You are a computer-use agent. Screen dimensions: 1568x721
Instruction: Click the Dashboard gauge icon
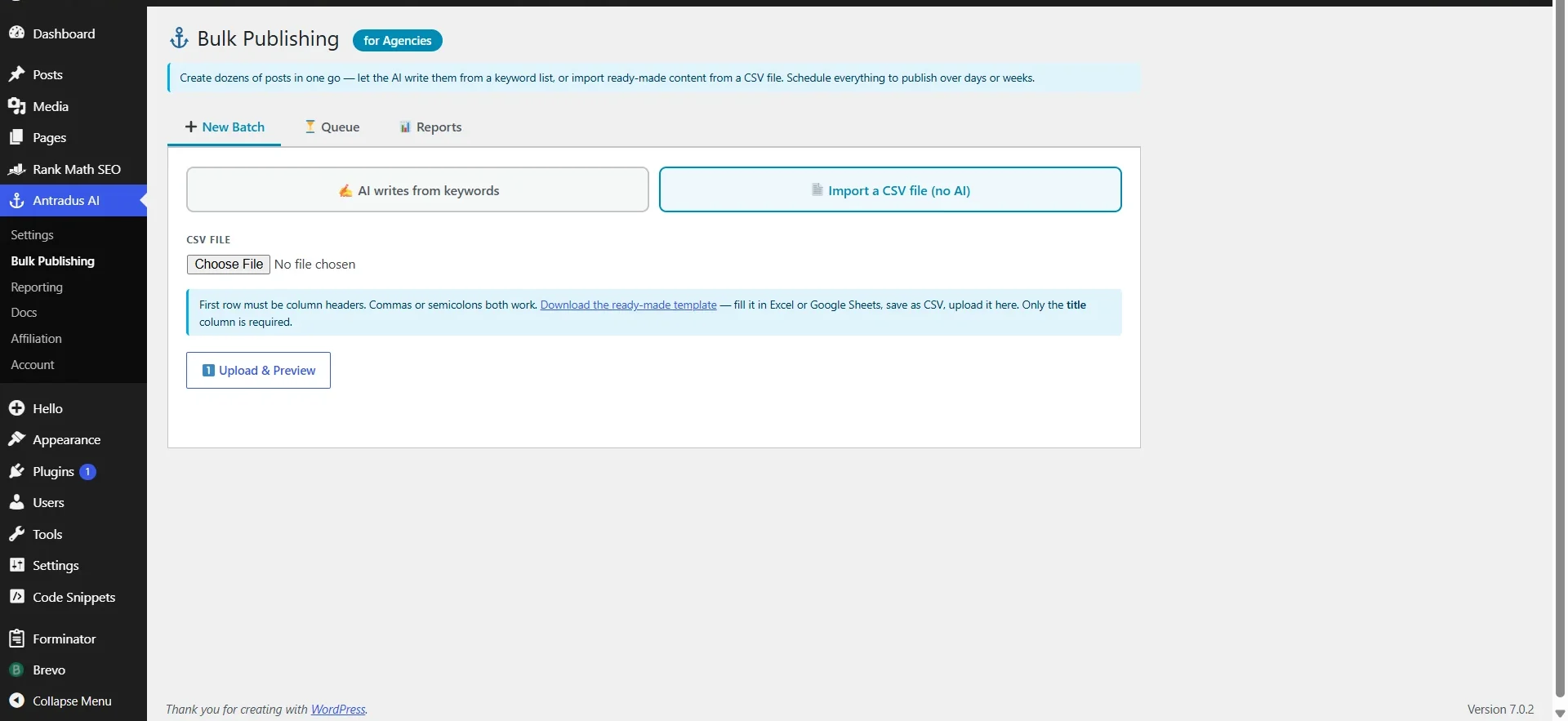pyautogui.click(x=16, y=33)
